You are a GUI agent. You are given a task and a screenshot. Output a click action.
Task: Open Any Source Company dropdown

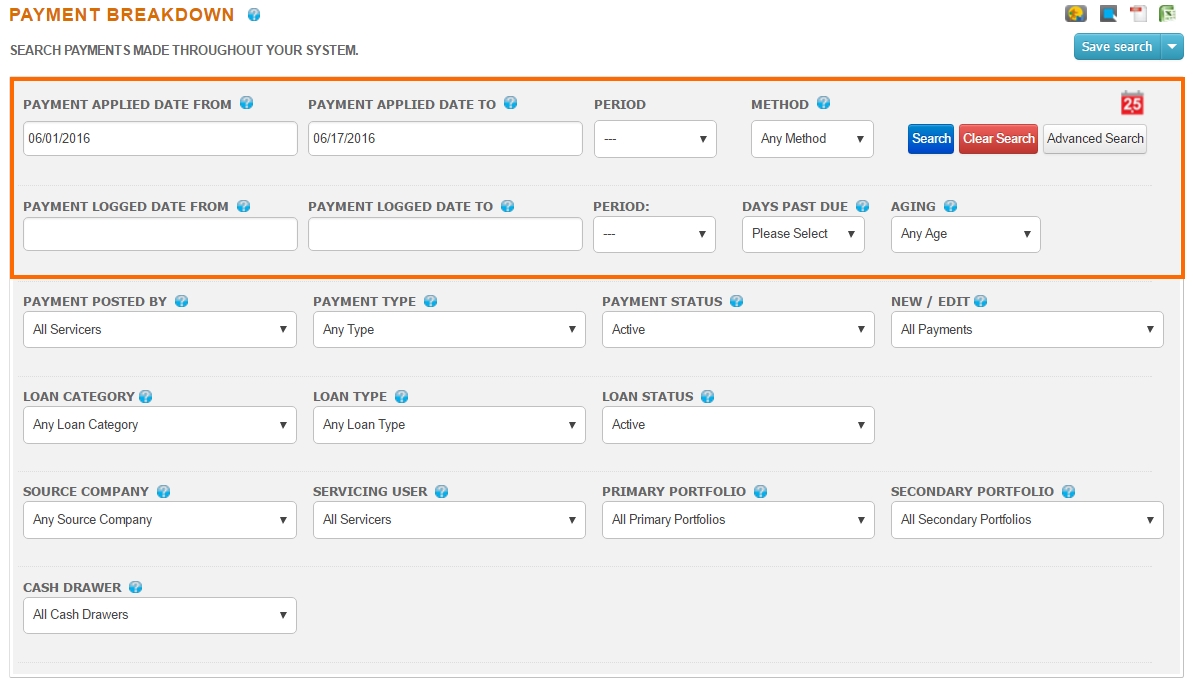click(160, 519)
